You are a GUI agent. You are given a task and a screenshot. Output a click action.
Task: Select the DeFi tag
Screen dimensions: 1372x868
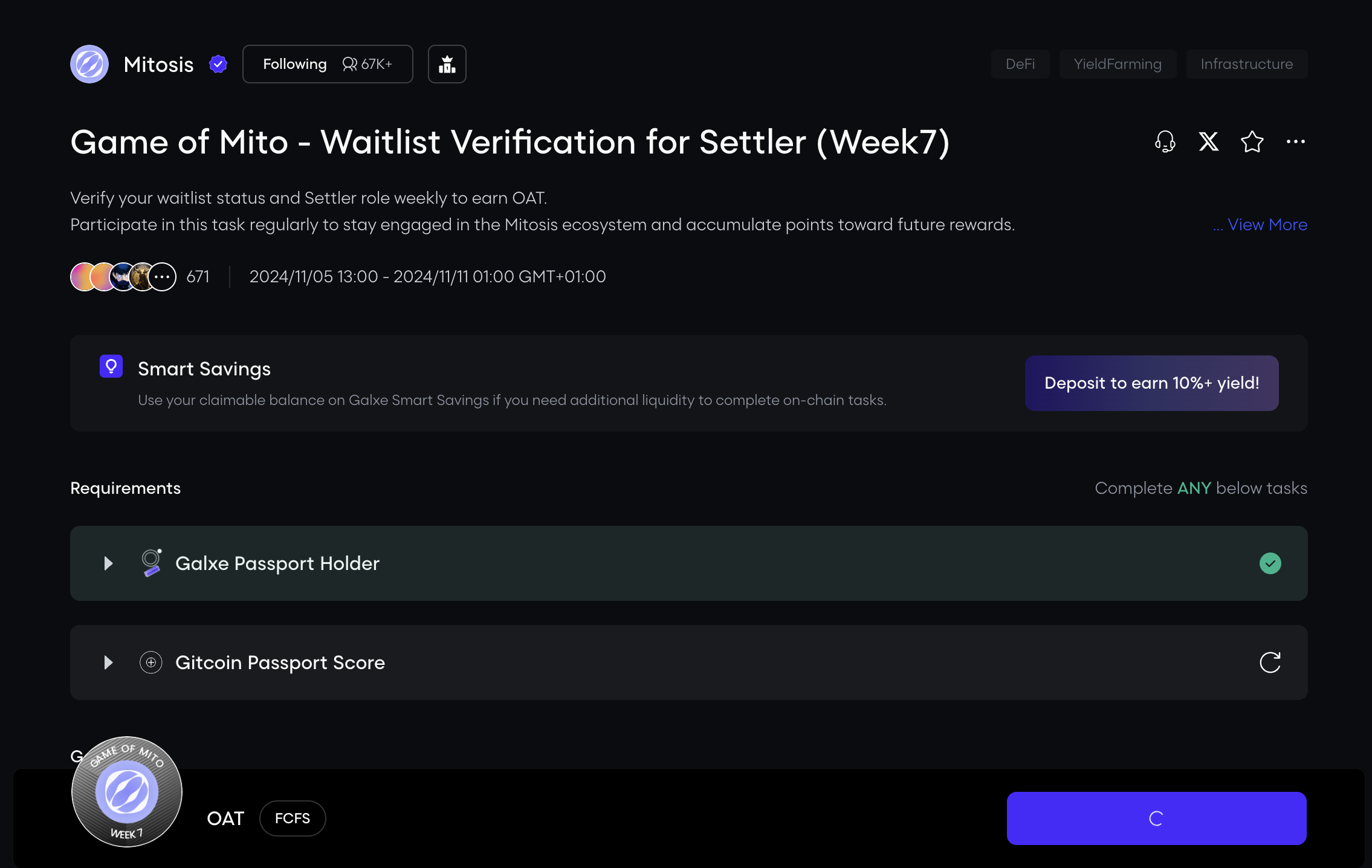(1020, 64)
